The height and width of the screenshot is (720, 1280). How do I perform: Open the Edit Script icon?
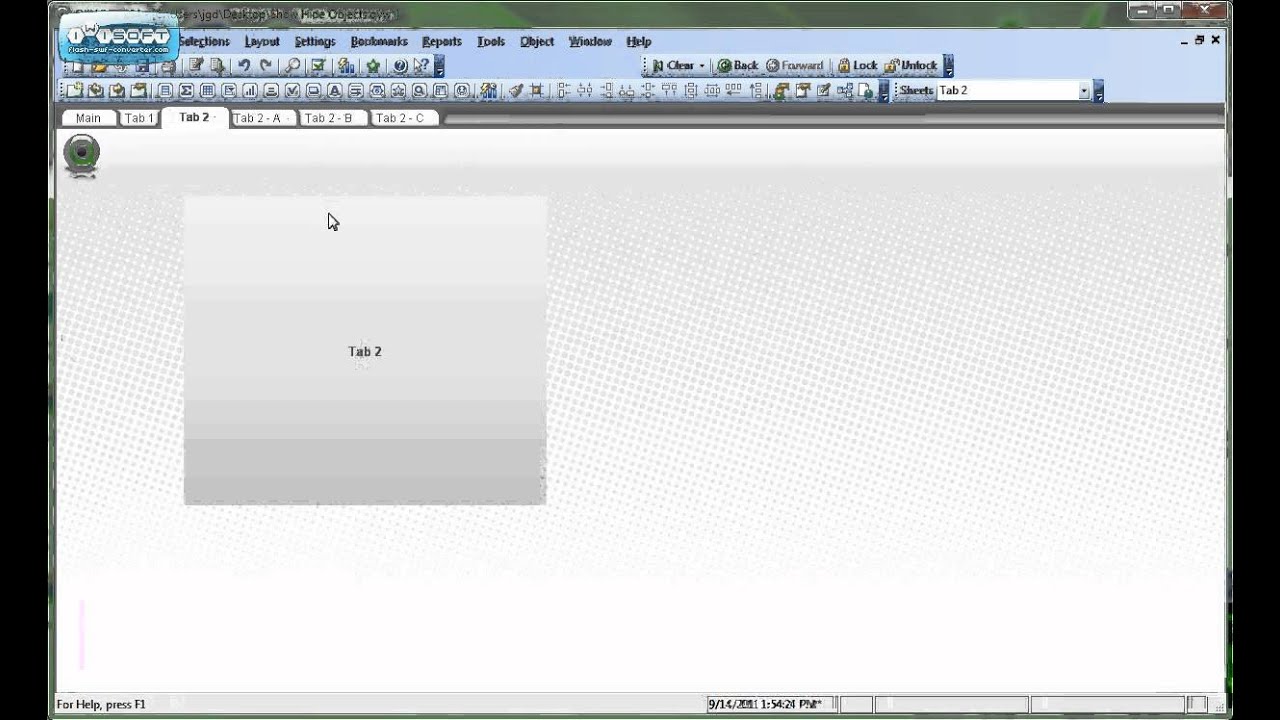tap(196, 66)
